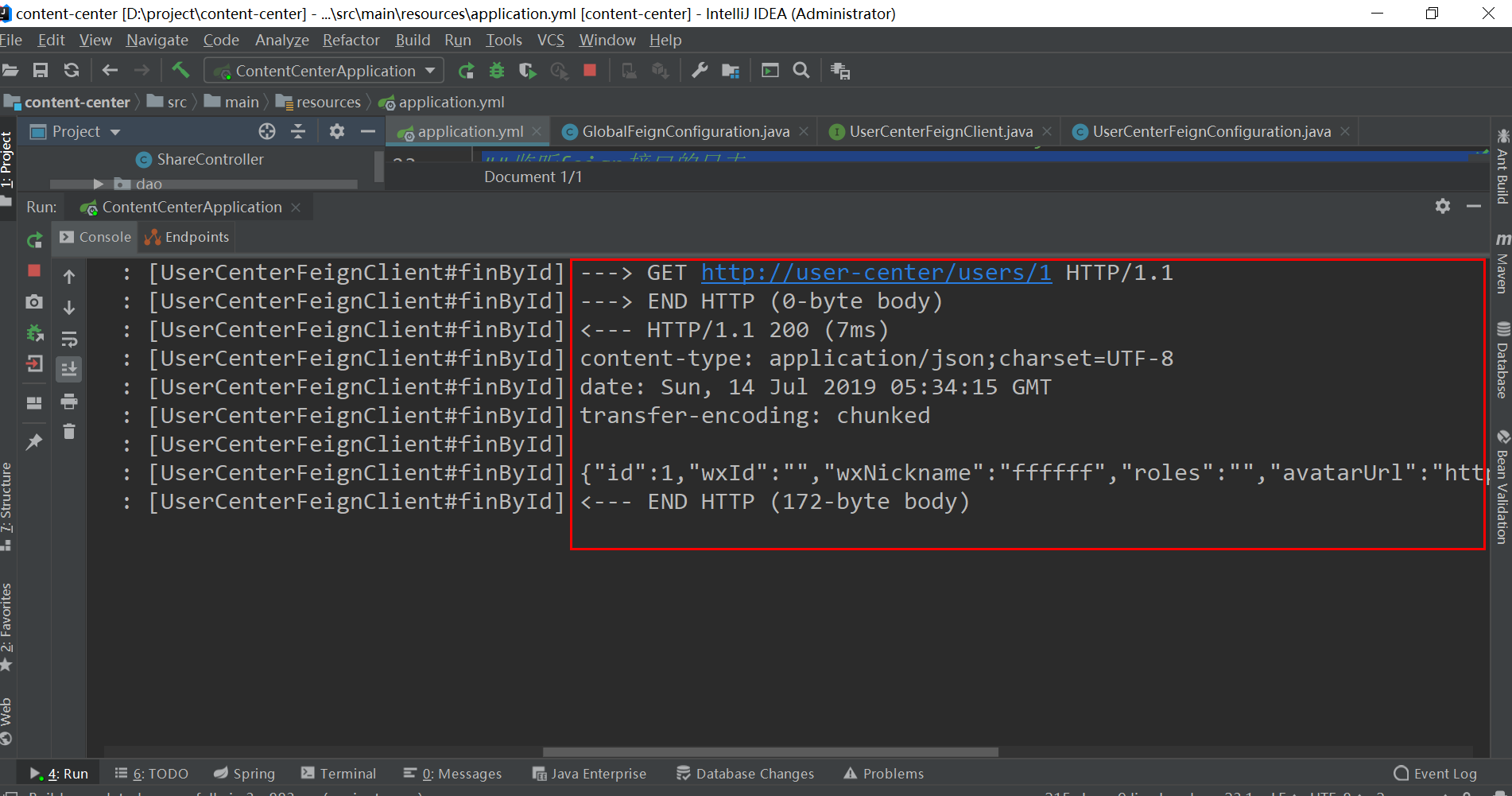
Task: Open the Refactor menu
Action: [x=351, y=40]
